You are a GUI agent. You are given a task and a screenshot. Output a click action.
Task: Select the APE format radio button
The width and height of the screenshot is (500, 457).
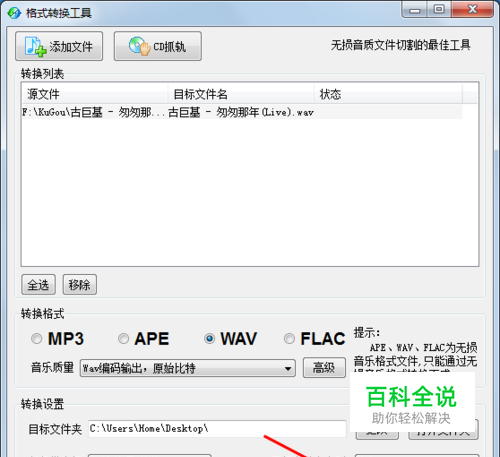123,339
